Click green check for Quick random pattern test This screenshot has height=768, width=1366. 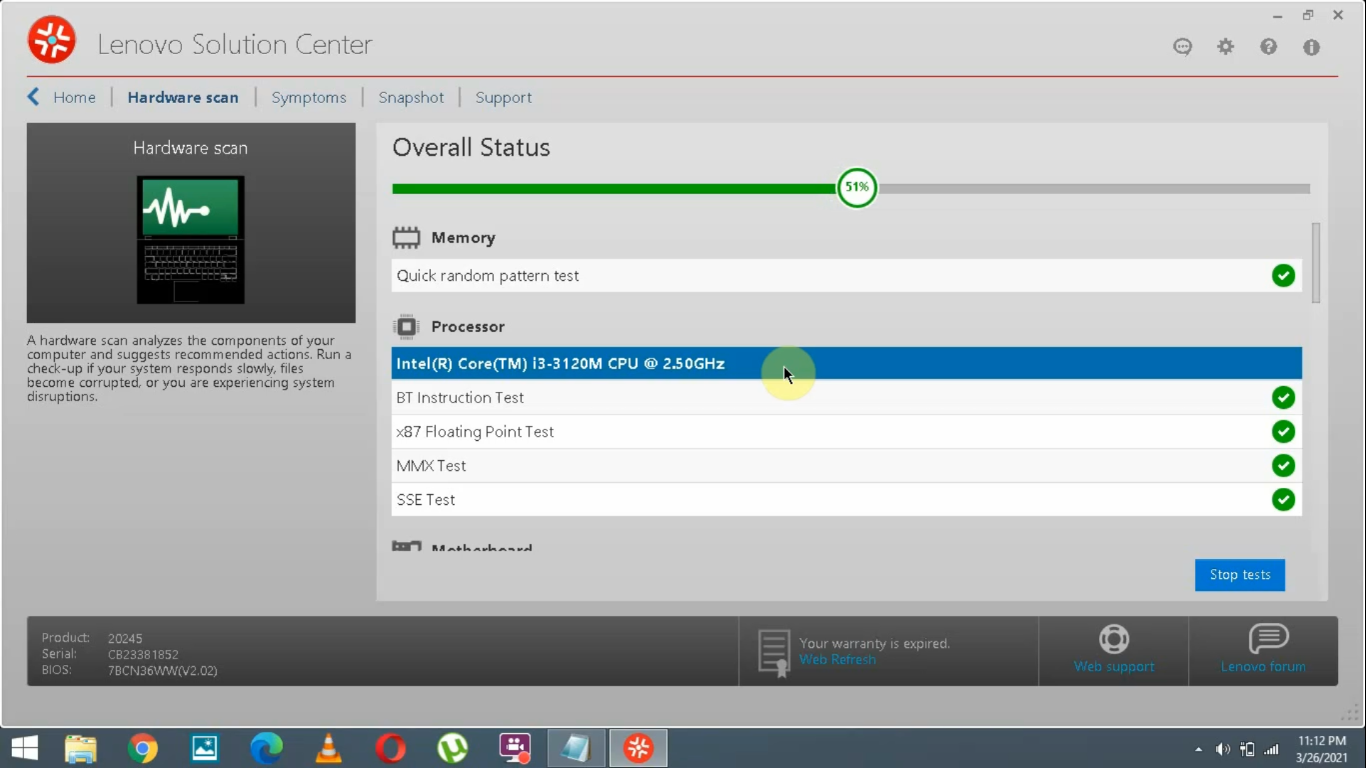pos(1283,275)
